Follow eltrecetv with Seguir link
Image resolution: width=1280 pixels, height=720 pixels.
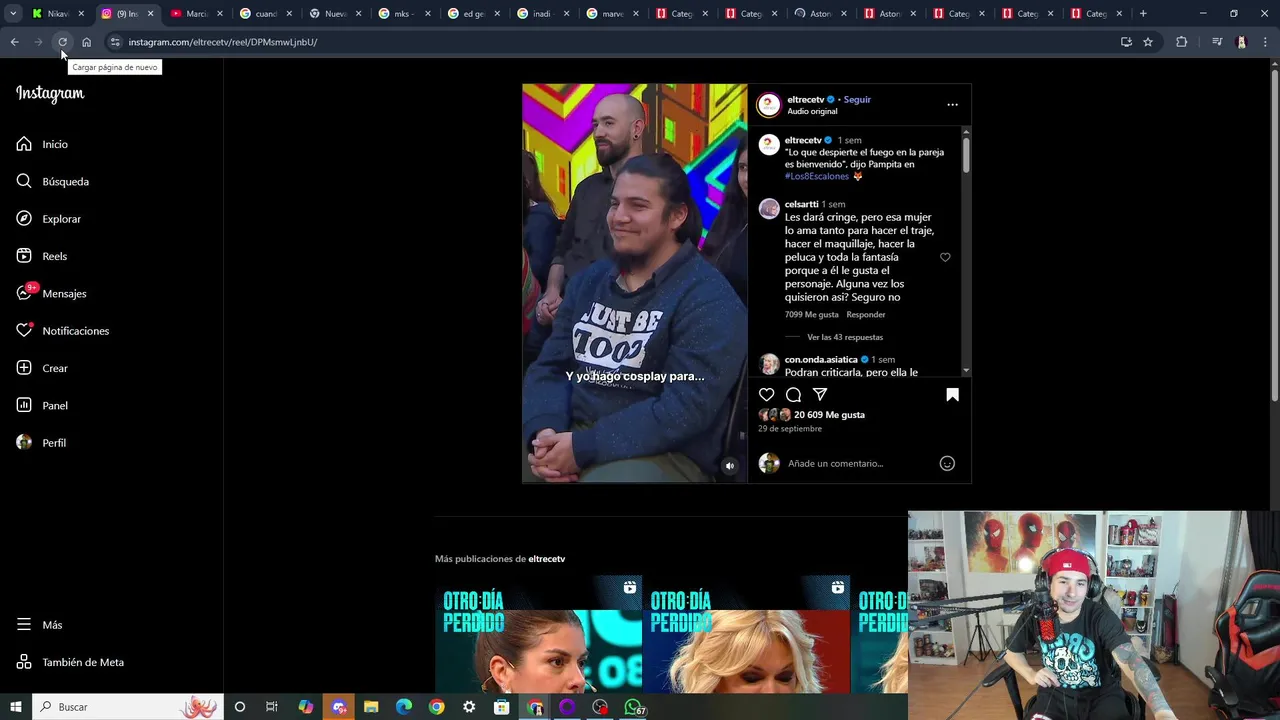click(856, 100)
